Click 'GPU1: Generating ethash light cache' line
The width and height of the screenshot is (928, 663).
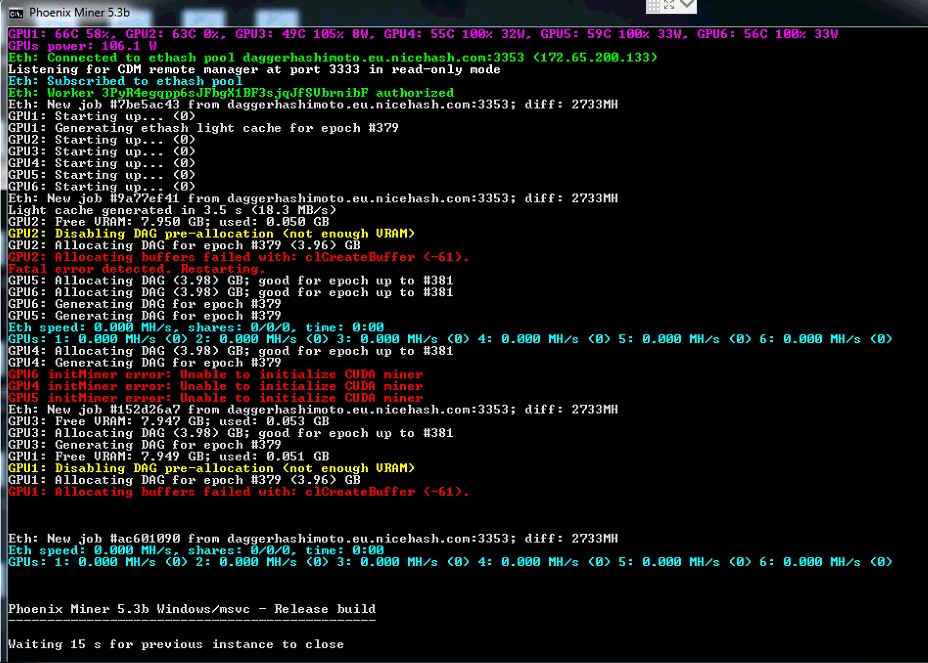click(x=203, y=128)
